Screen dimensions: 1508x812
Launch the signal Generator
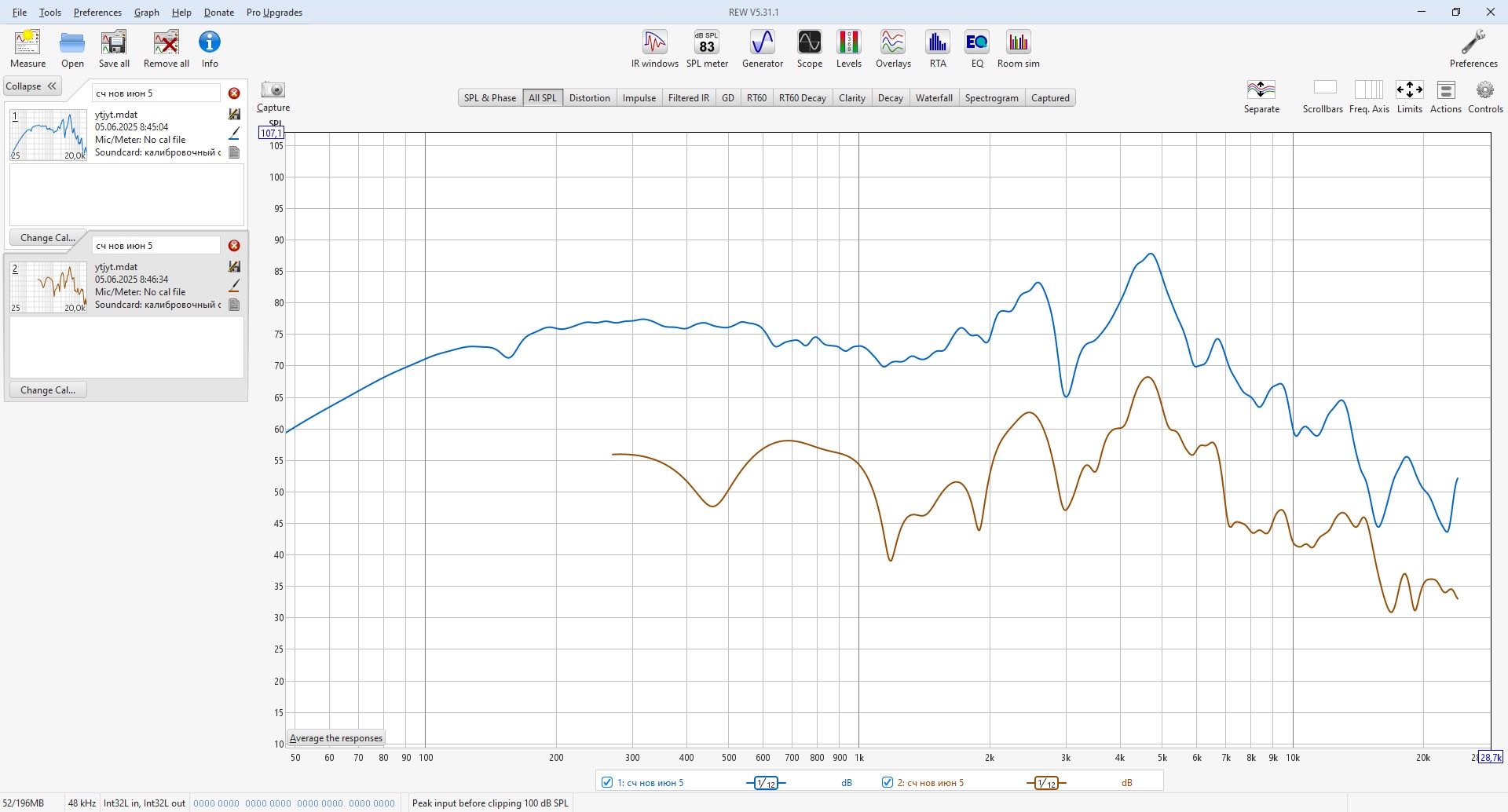pyautogui.click(x=762, y=49)
